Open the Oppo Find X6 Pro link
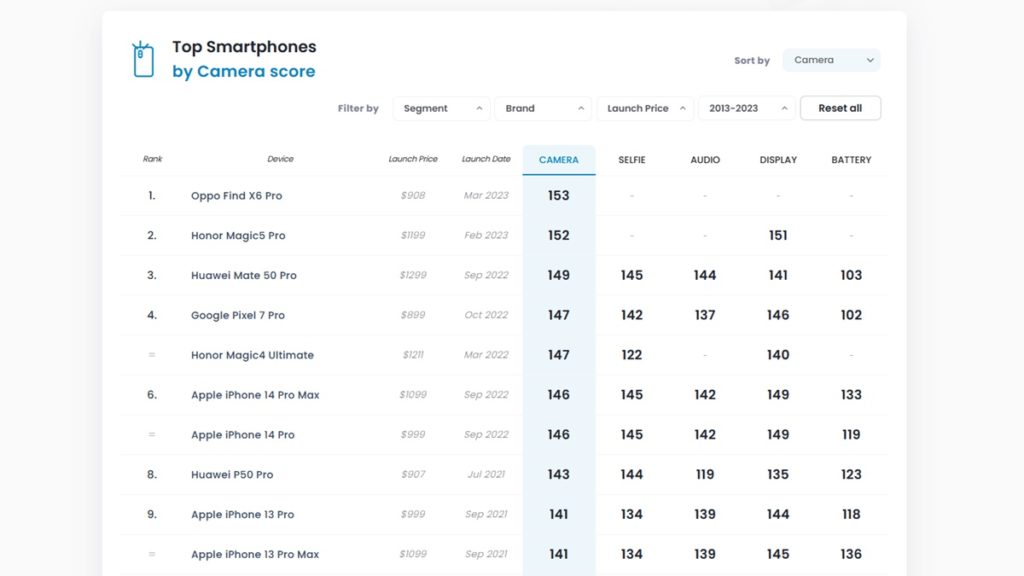The image size is (1024, 576). coord(236,195)
